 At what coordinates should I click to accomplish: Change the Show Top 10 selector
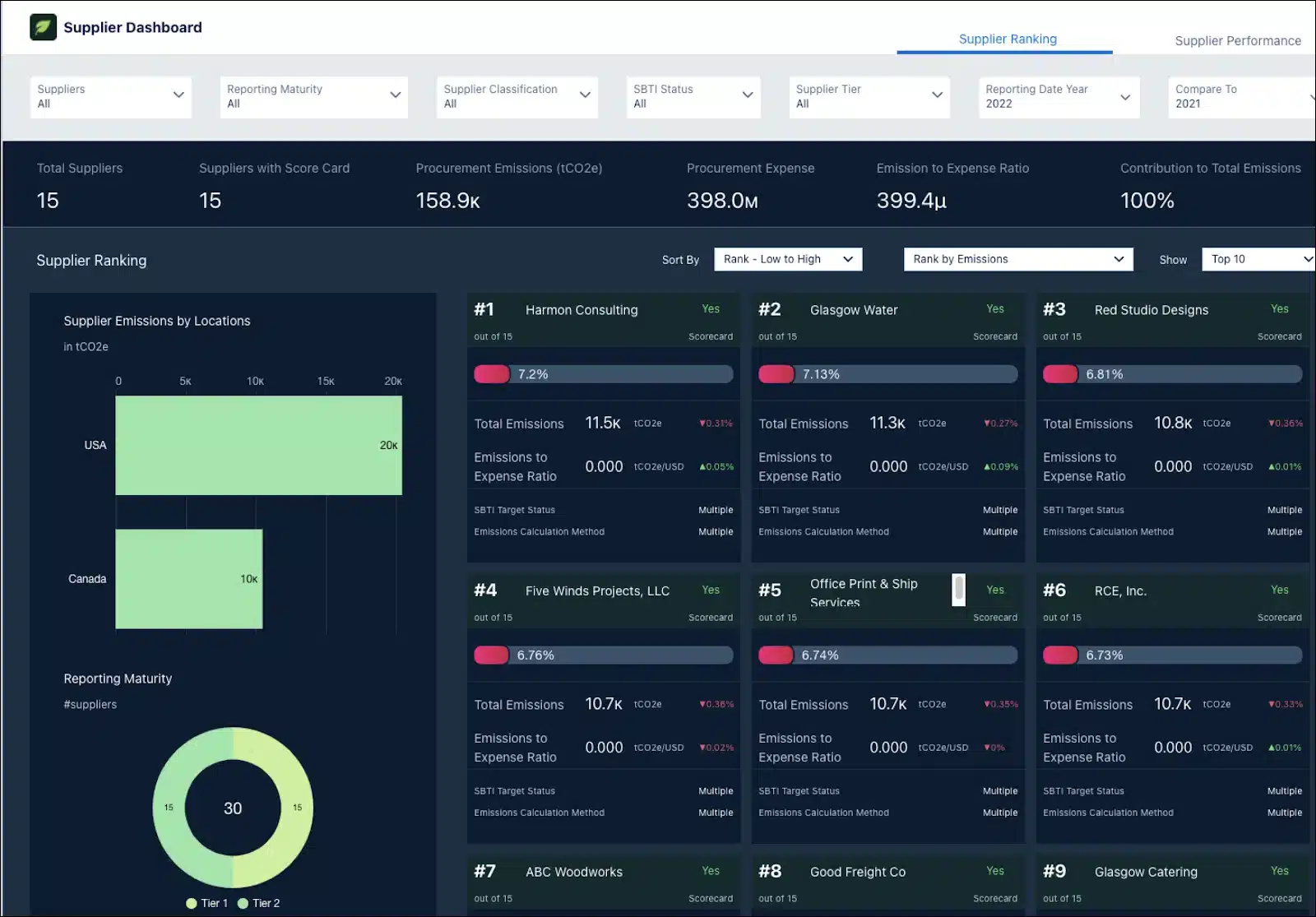1258,259
